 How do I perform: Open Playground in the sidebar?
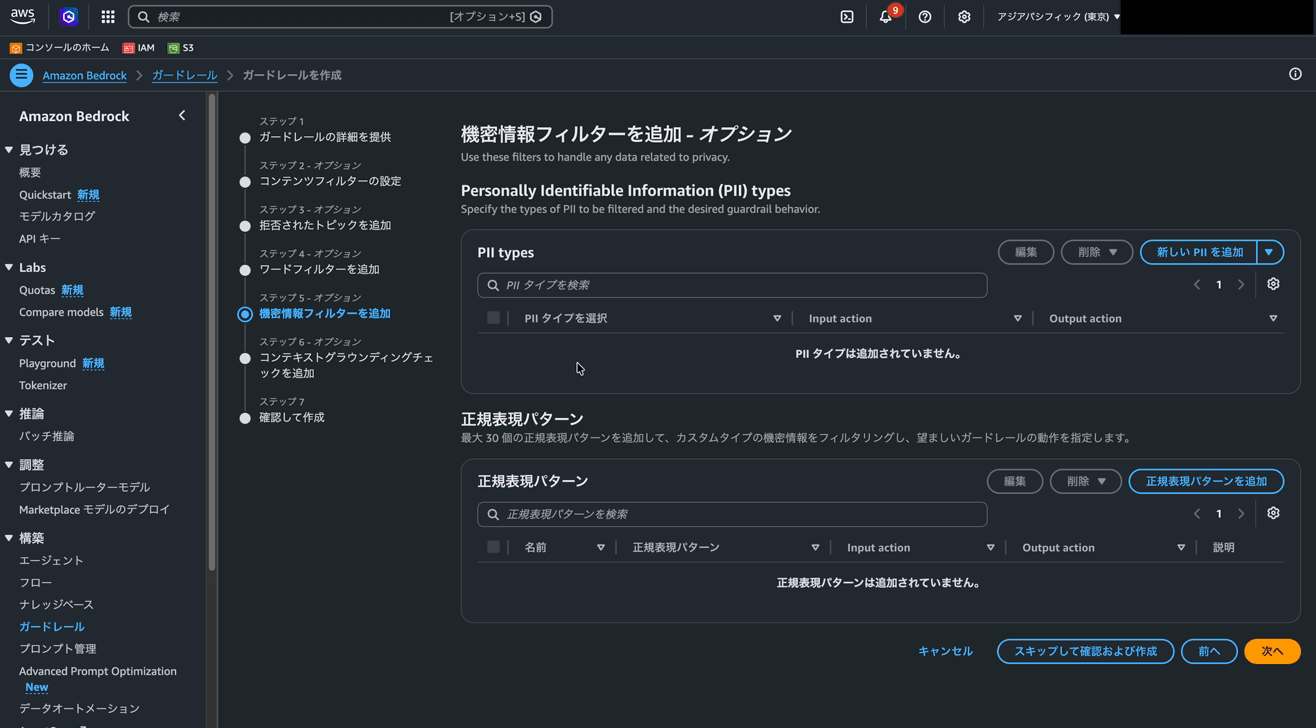click(47, 363)
